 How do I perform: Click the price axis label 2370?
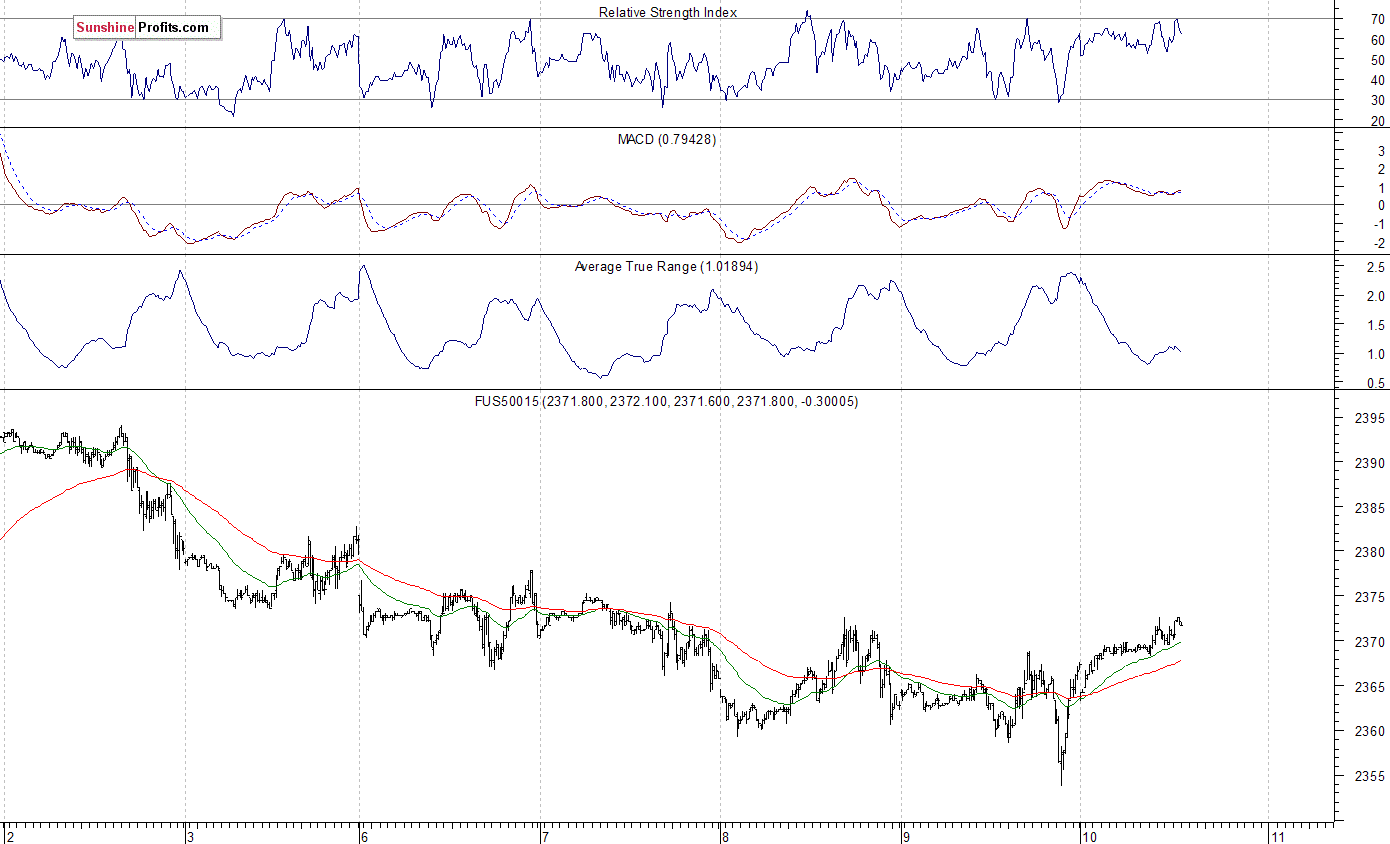pos(1372,642)
